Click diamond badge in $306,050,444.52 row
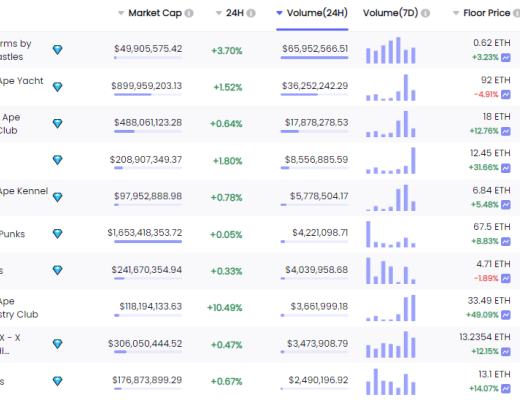Viewport: 520px width, 400px height. [x=57, y=344]
